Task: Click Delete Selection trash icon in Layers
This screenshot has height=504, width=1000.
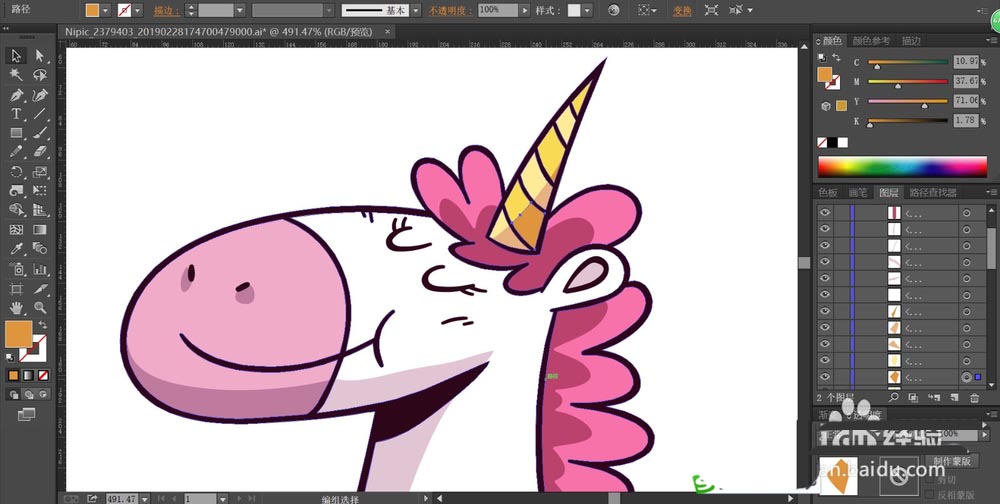Action: click(974, 398)
